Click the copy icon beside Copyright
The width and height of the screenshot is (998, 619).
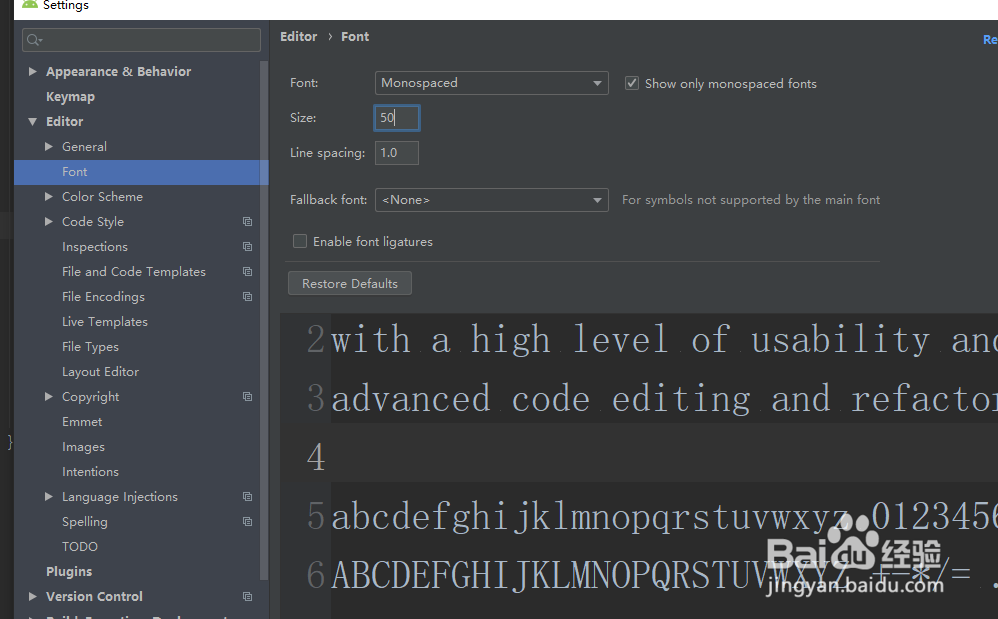click(248, 396)
